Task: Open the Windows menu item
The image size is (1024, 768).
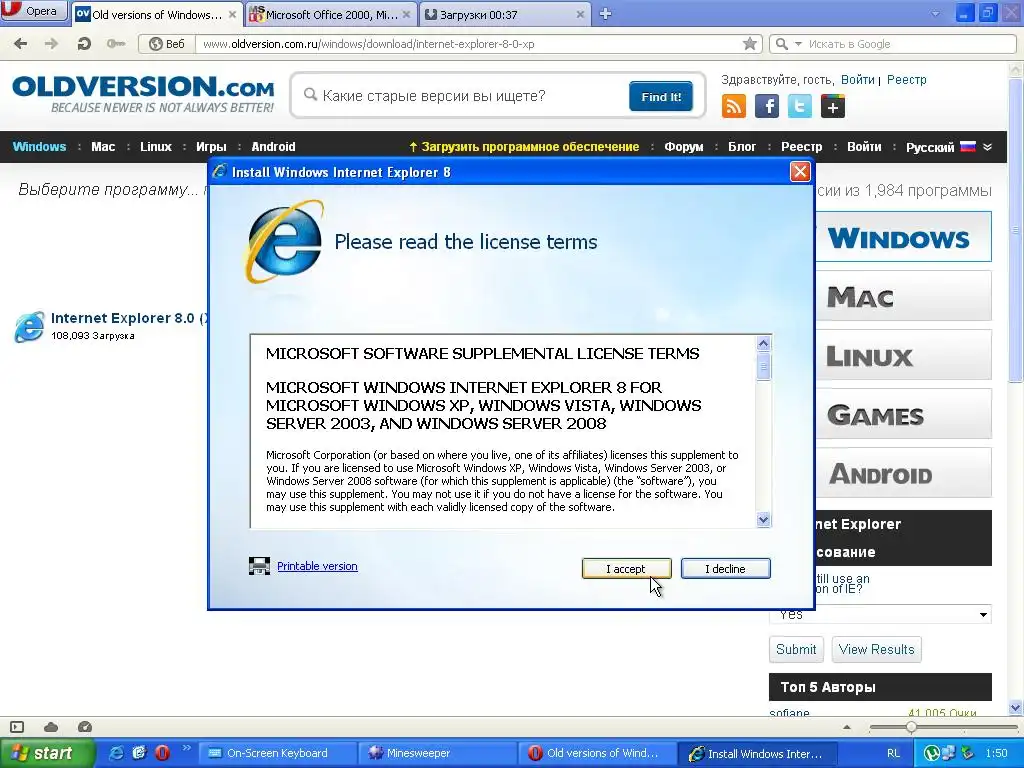Action: click(x=39, y=147)
